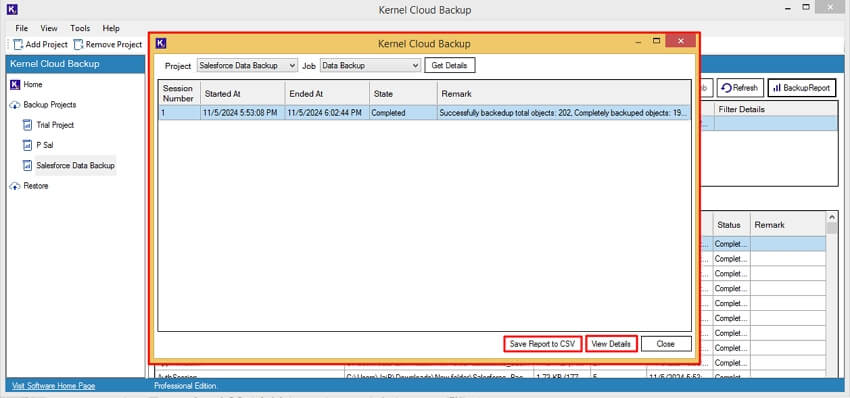Click the Refresh button label
Image resolution: width=850 pixels, height=398 pixels.
[745, 88]
